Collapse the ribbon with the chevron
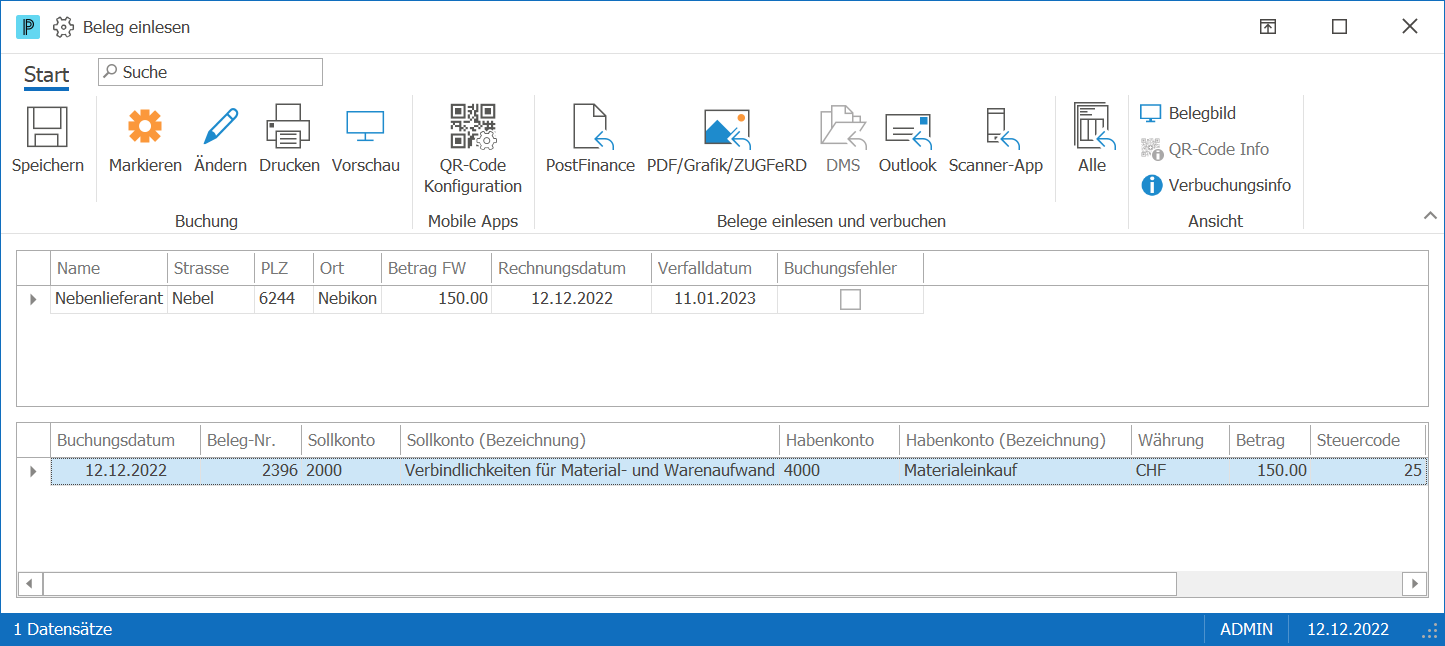The width and height of the screenshot is (1445, 646). [x=1429, y=215]
